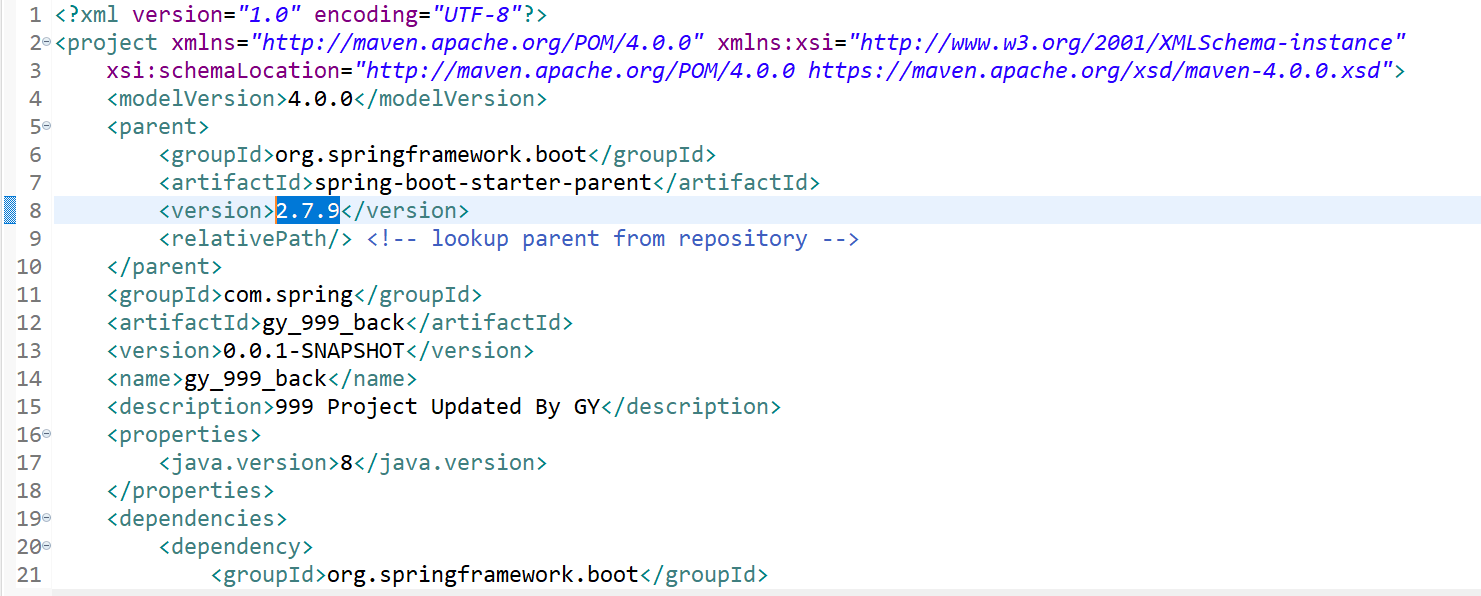Click the java.version value 8
The image size is (1481, 596).
coord(346,463)
